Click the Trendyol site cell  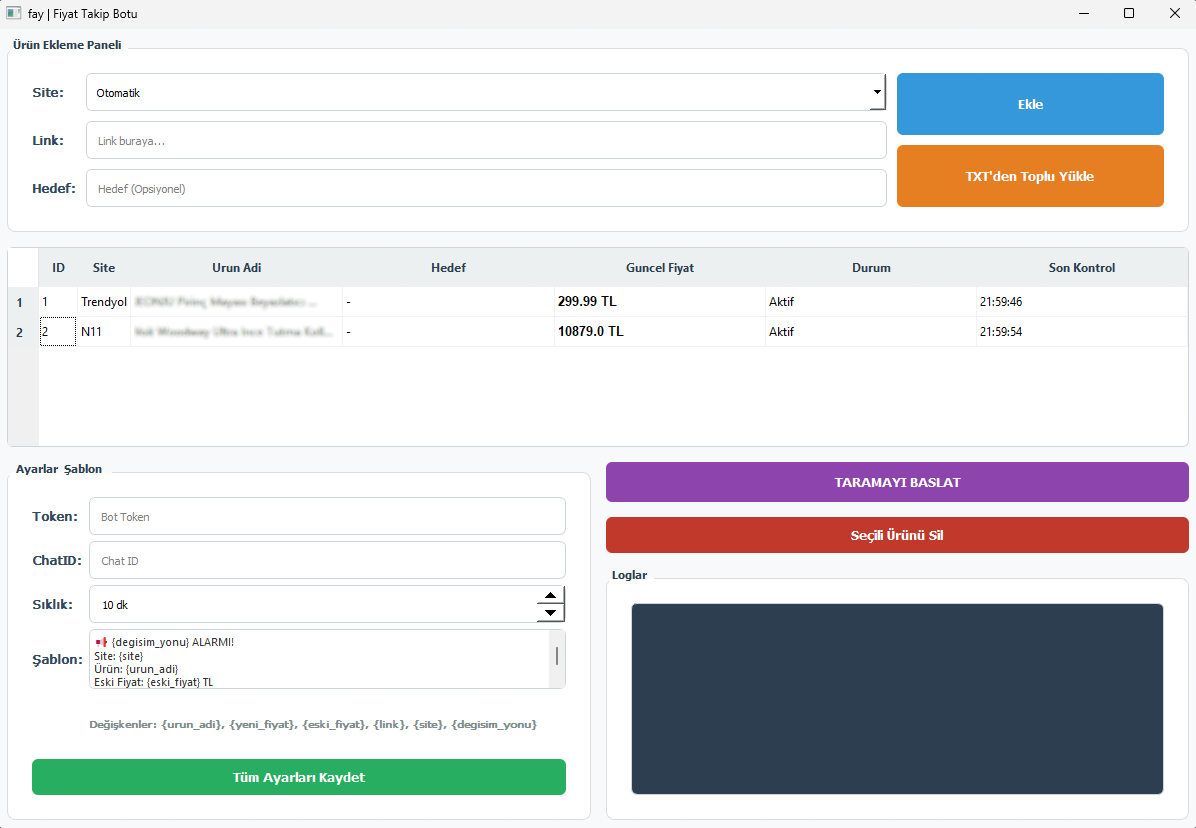(104, 302)
